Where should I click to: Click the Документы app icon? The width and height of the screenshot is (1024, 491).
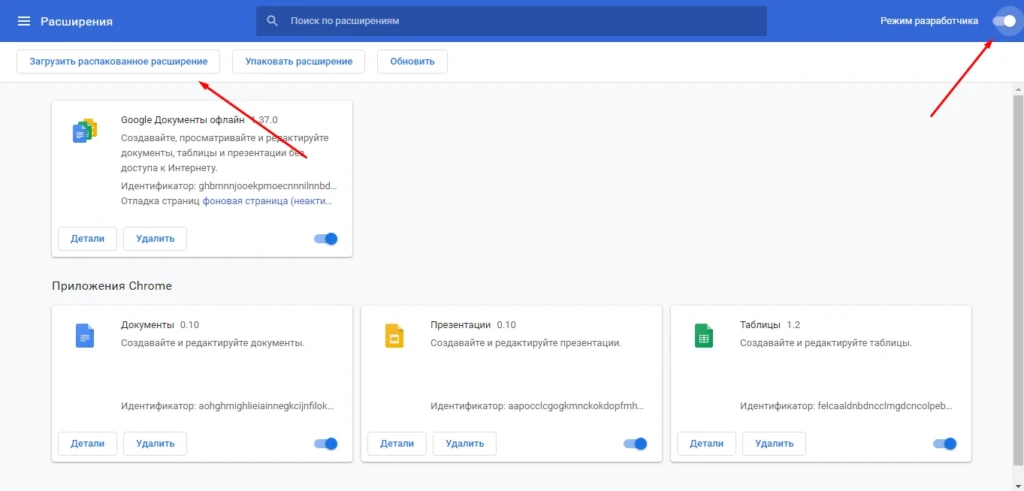point(85,336)
